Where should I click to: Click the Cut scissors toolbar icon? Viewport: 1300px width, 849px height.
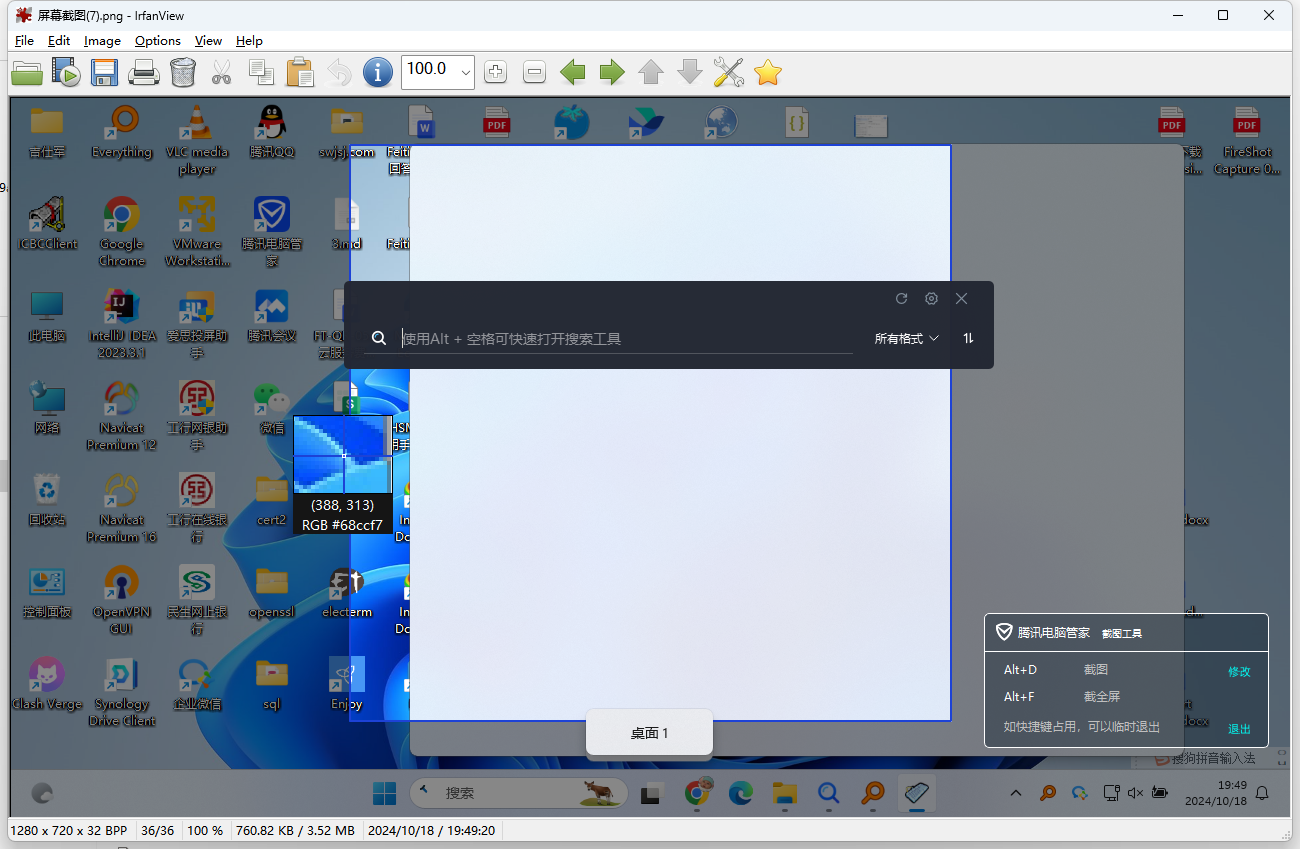tap(222, 72)
